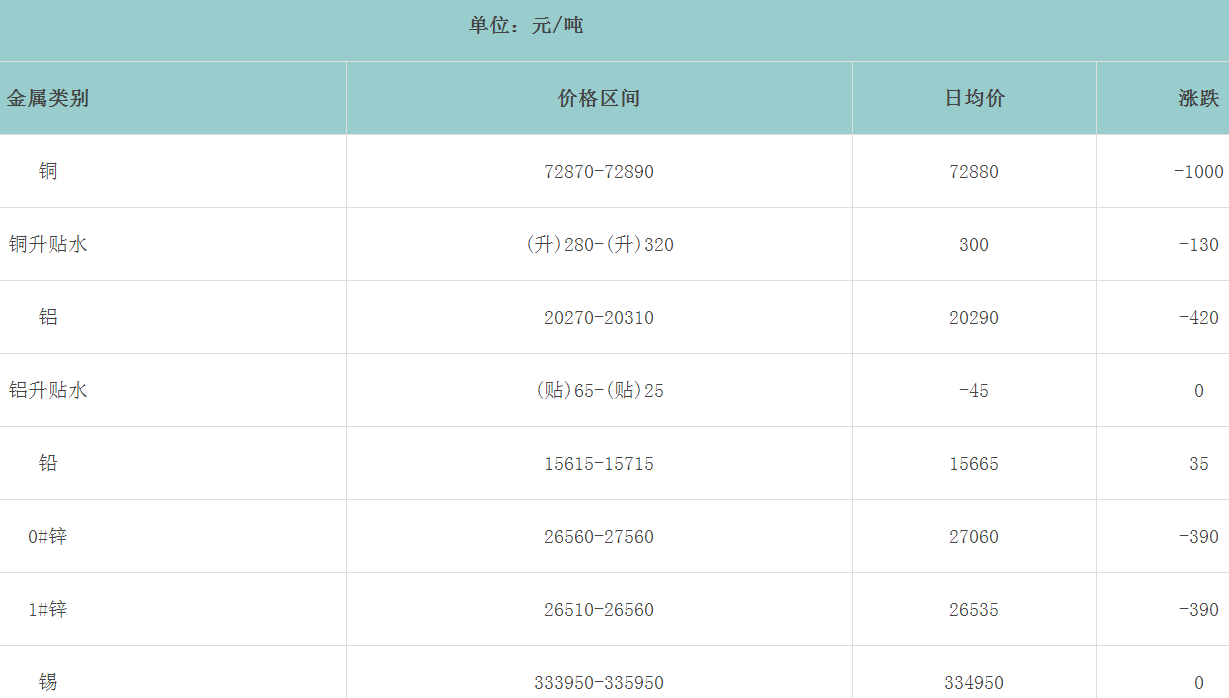The height and width of the screenshot is (698, 1229).
Task: Select the 铝升贴水 row label
Action: pyautogui.click(x=48, y=390)
